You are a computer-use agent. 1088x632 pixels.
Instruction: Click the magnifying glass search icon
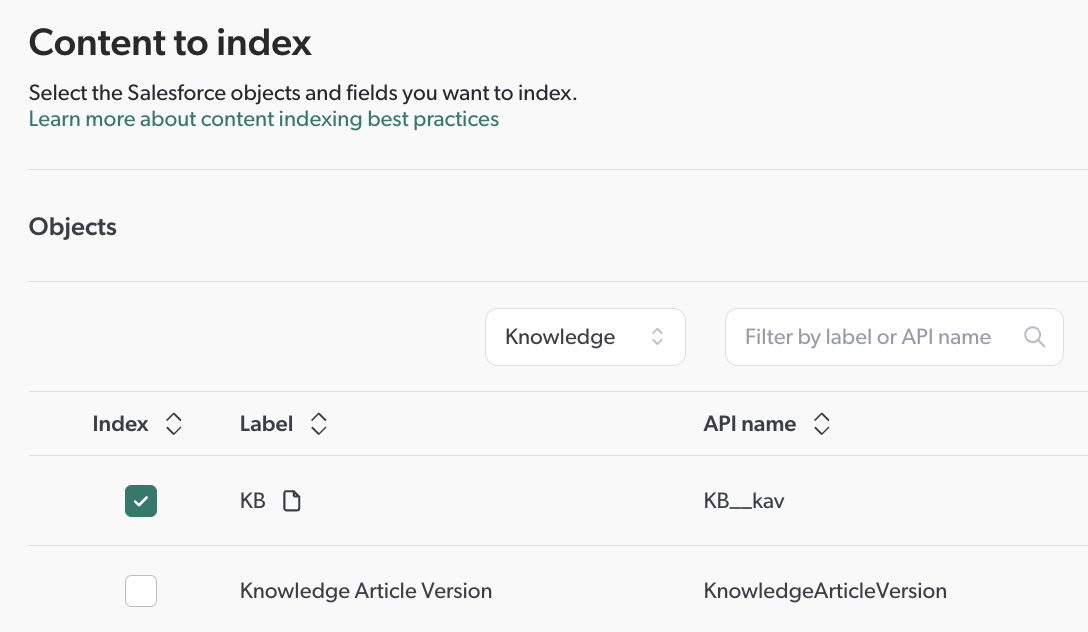pyautogui.click(x=1034, y=337)
